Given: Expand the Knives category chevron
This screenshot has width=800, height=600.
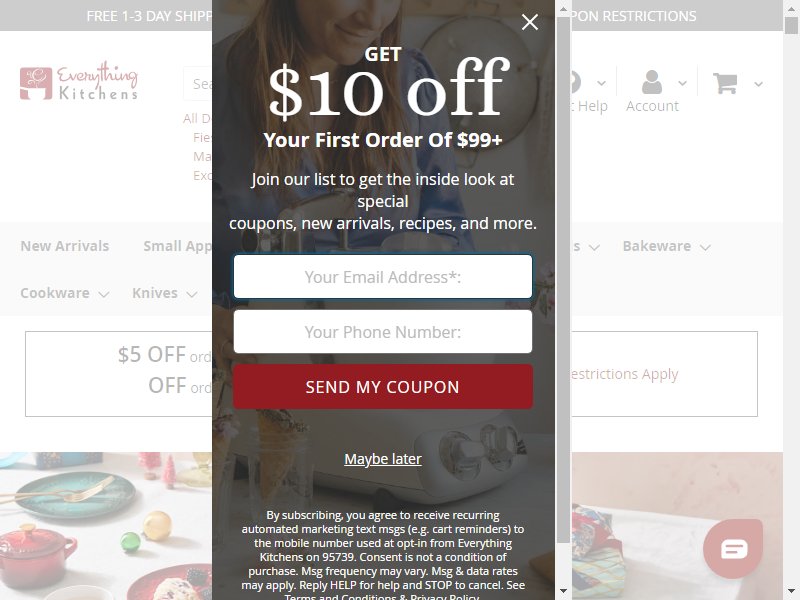Looking at the screenshot, I should tap(192, 294).
